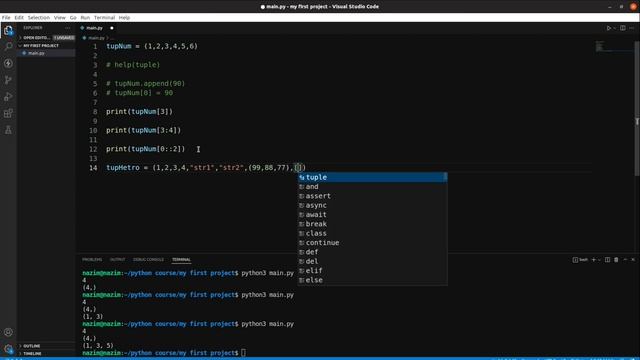Open Explorer panel More Actions ellipsis
640x360 pixels.
68,28
